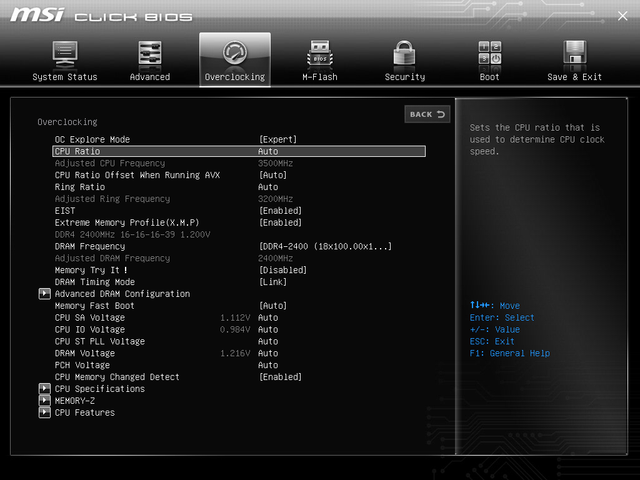Select DRAM Voltage Auto field
Viewport: 640px width, 480px height.
click(268, 353)
